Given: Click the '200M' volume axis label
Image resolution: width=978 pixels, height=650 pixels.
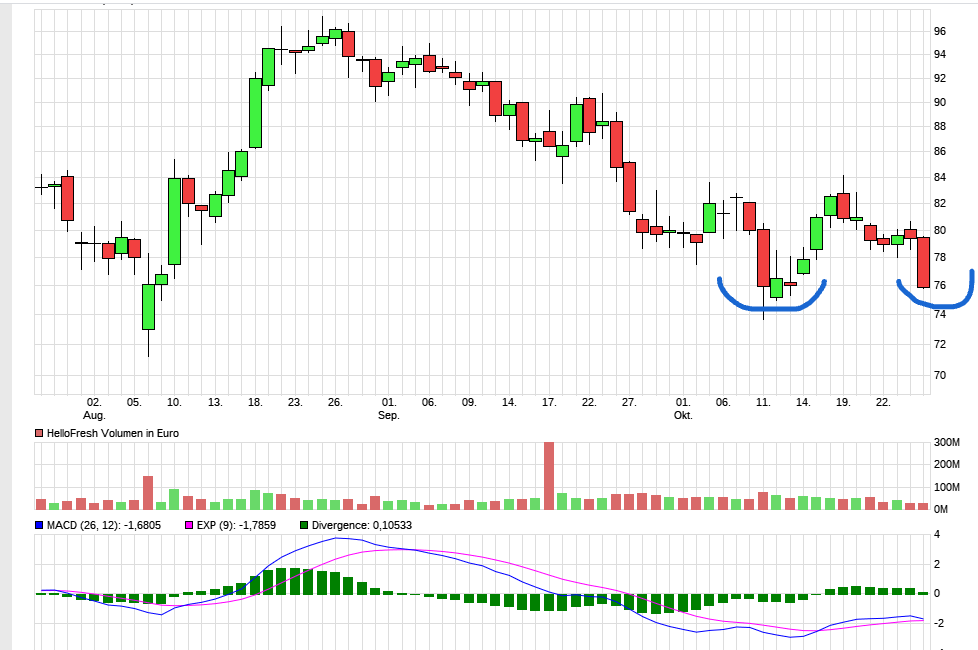Looking at the screenshot, I should point(947,464).
